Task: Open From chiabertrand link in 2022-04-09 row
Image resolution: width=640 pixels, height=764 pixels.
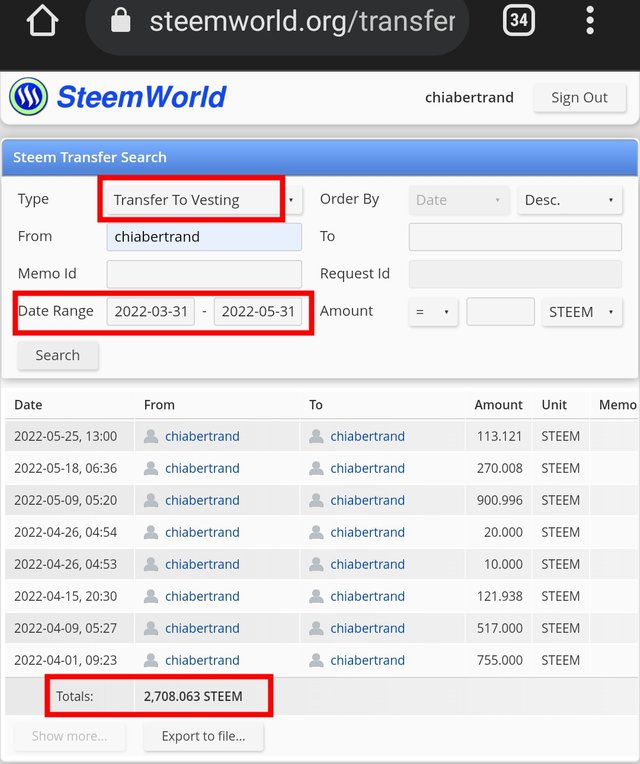Action: click(x=202, y=628)
